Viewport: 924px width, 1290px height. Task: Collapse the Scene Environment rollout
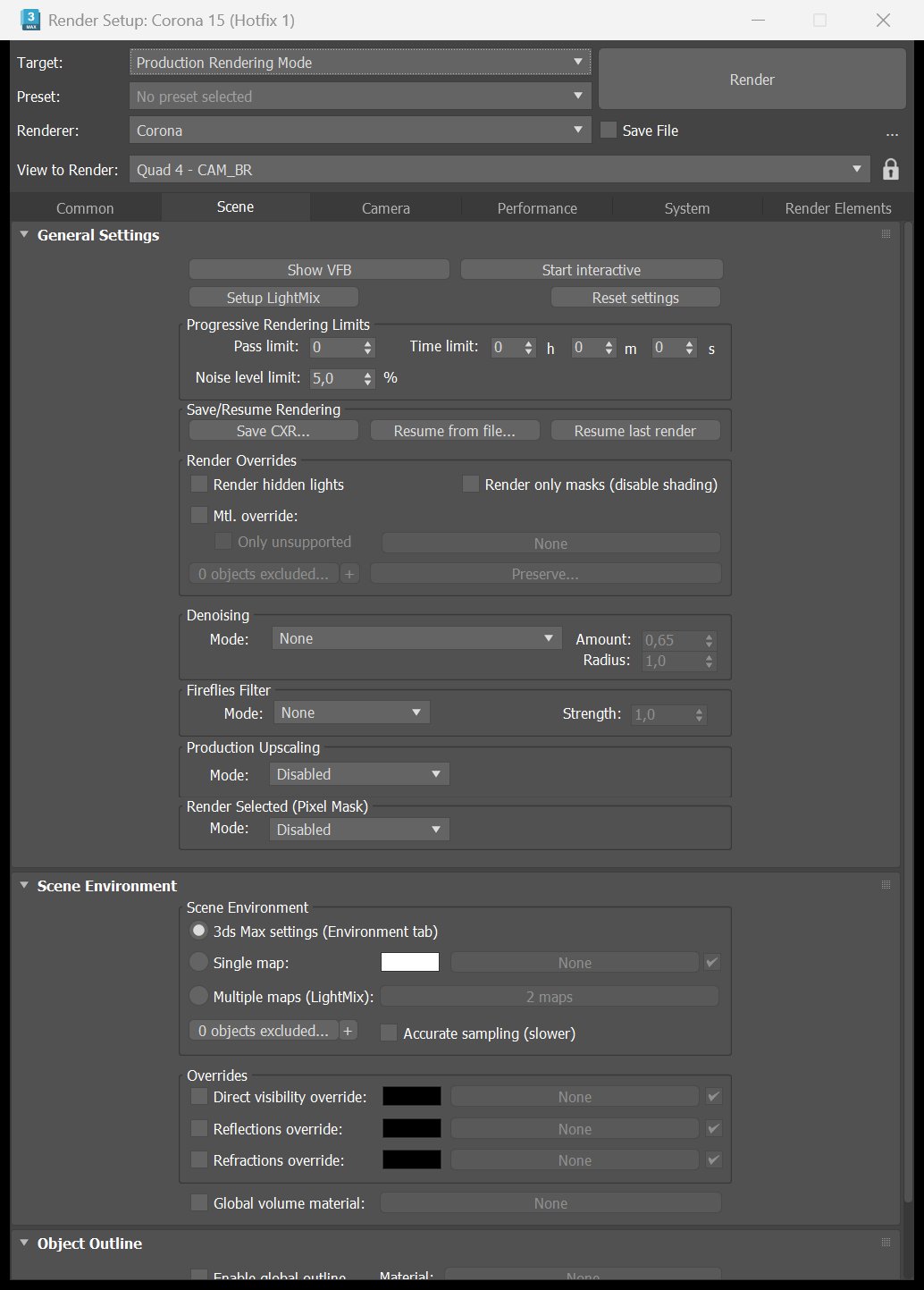pyautogui.click(x=24, y=886)
